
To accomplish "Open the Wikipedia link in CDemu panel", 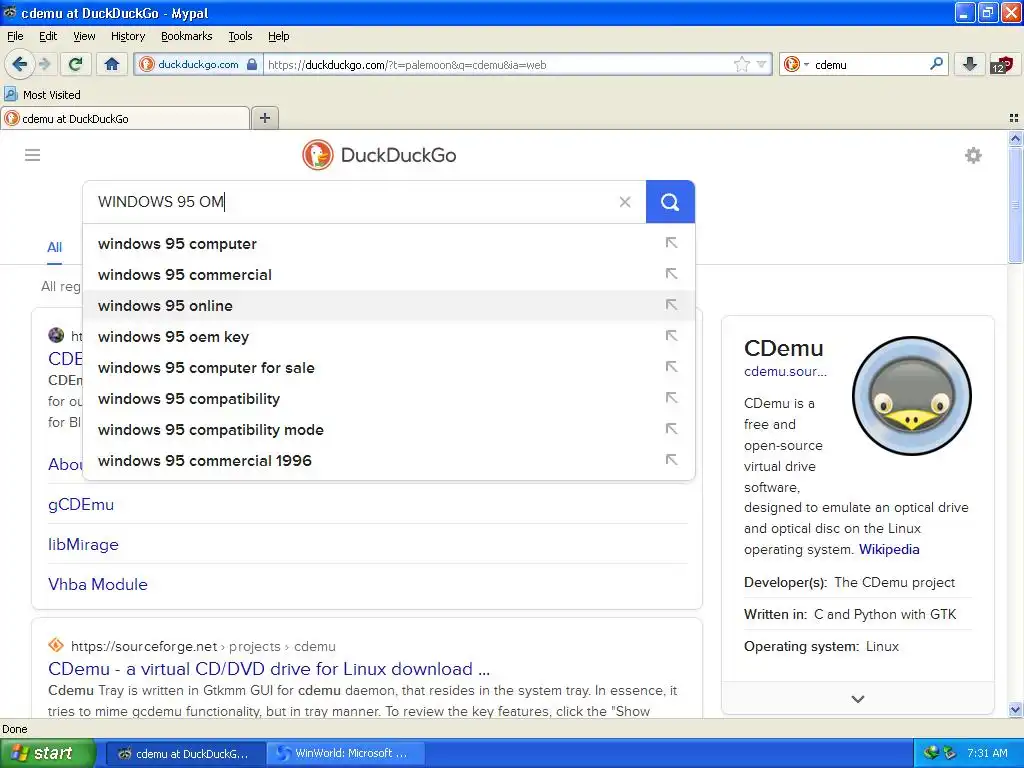I will point(889,549).
